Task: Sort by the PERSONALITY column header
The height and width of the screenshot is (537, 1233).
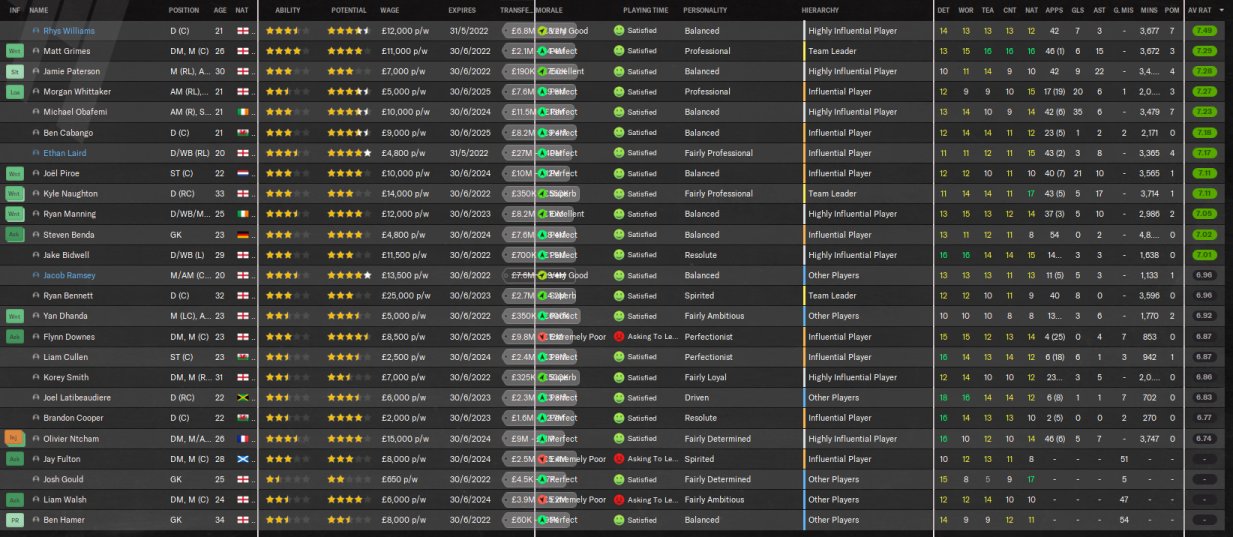Action: pos(705,10)
